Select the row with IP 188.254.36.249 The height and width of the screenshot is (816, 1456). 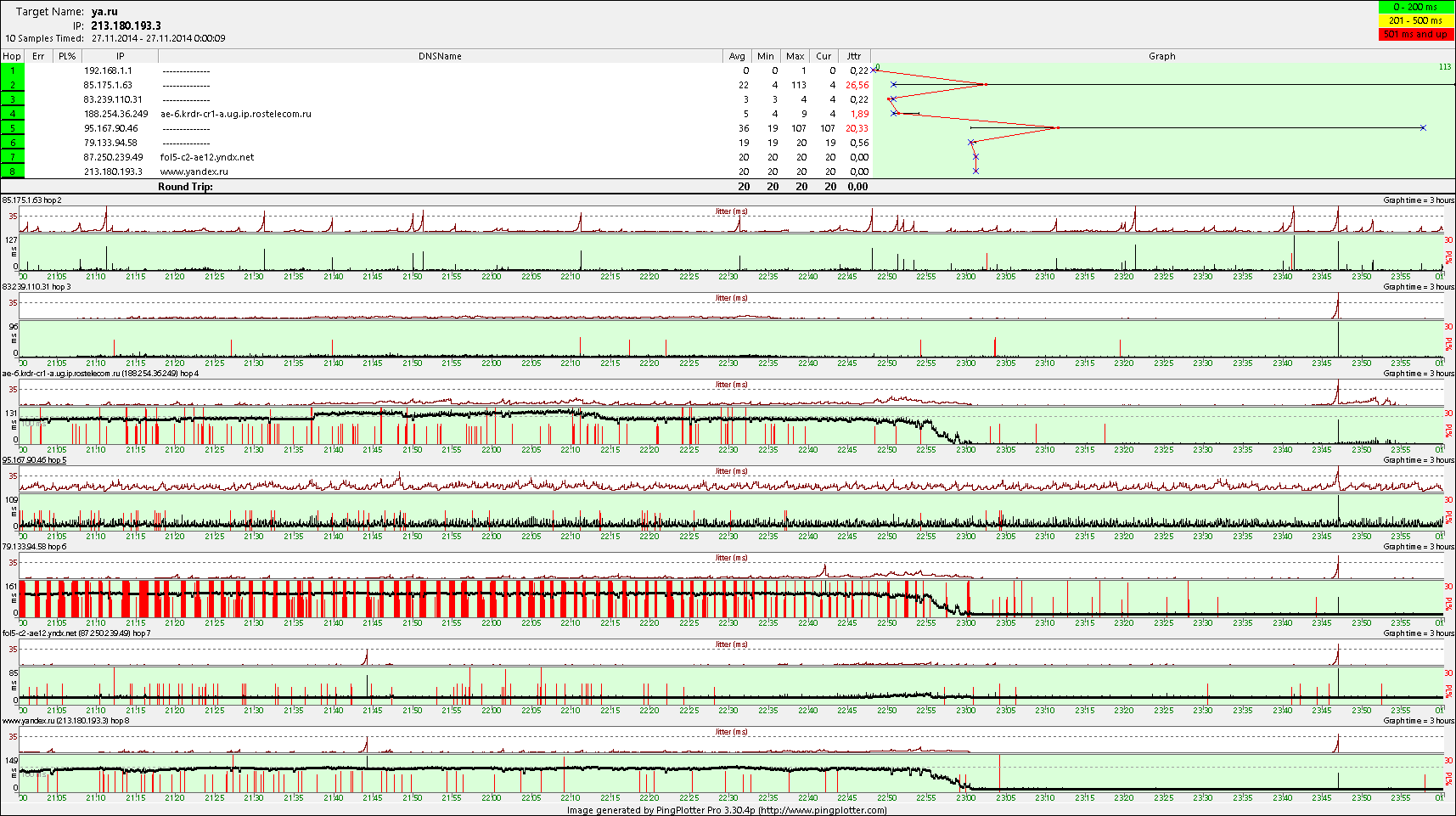coord(115,114)
